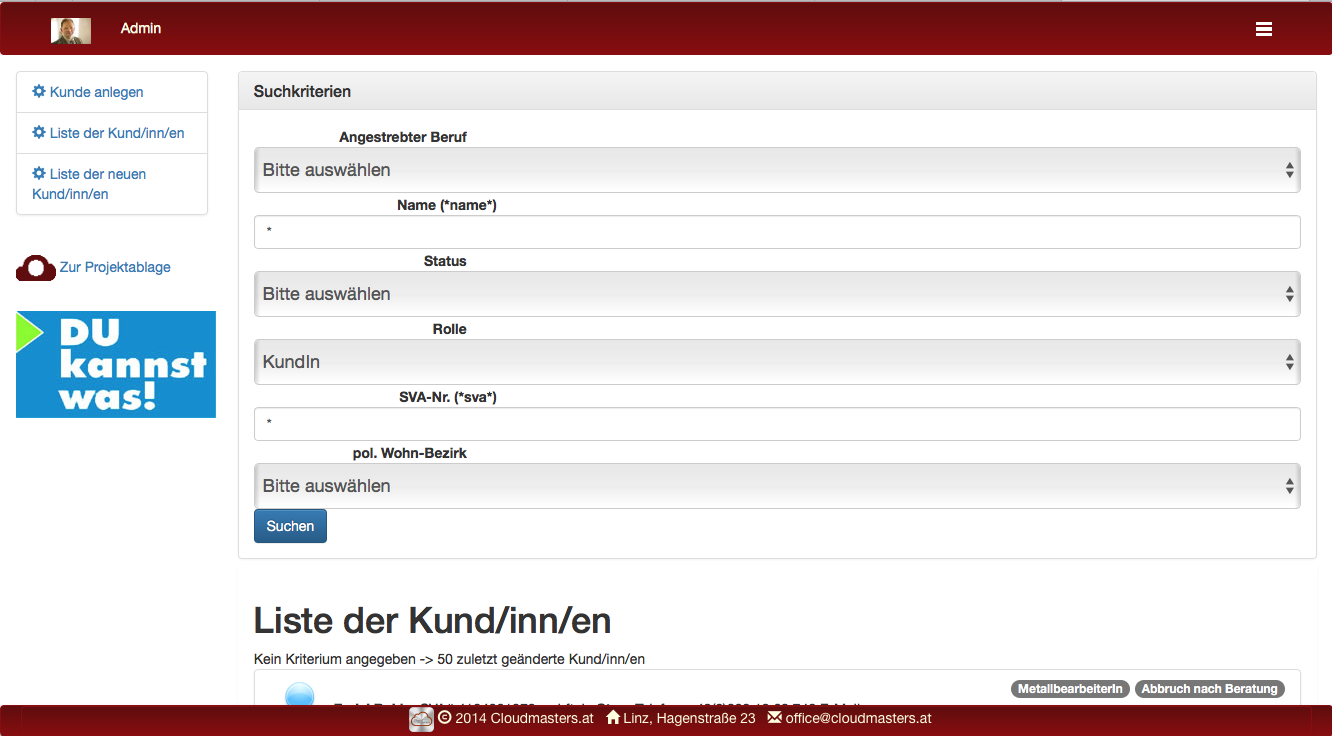Viewport: 1332px width, 736px height.
Task: Expand the pol. Wohn-Bezirk dropdown
Action: click(776, 486)
